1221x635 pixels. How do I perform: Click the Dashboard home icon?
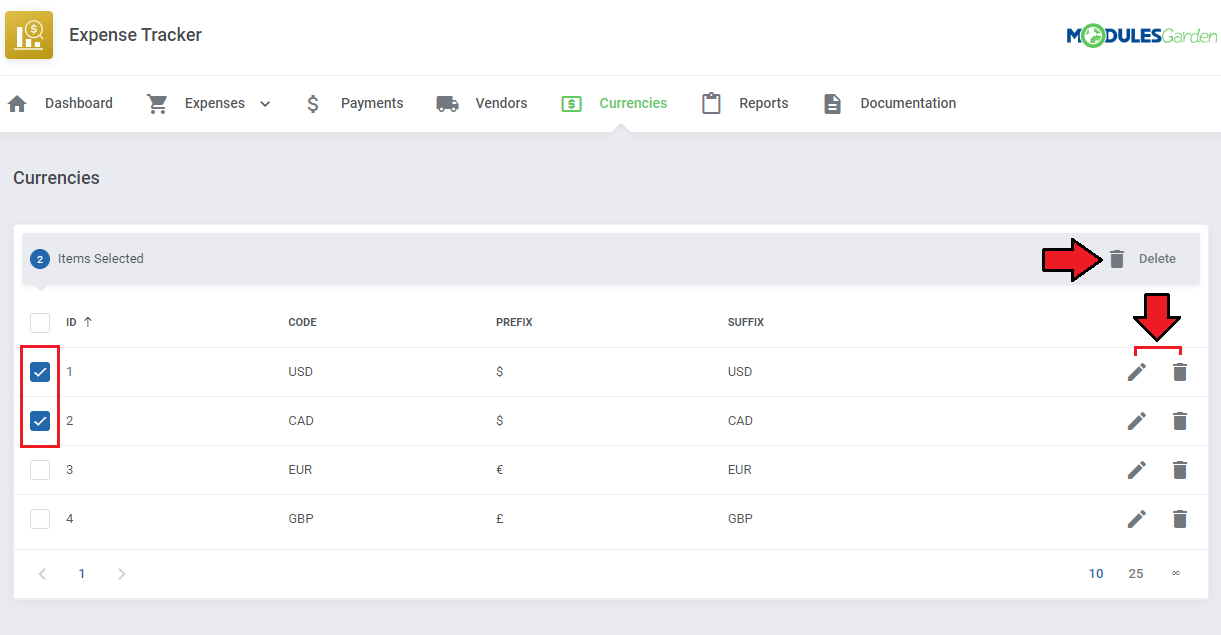point(17,103)
